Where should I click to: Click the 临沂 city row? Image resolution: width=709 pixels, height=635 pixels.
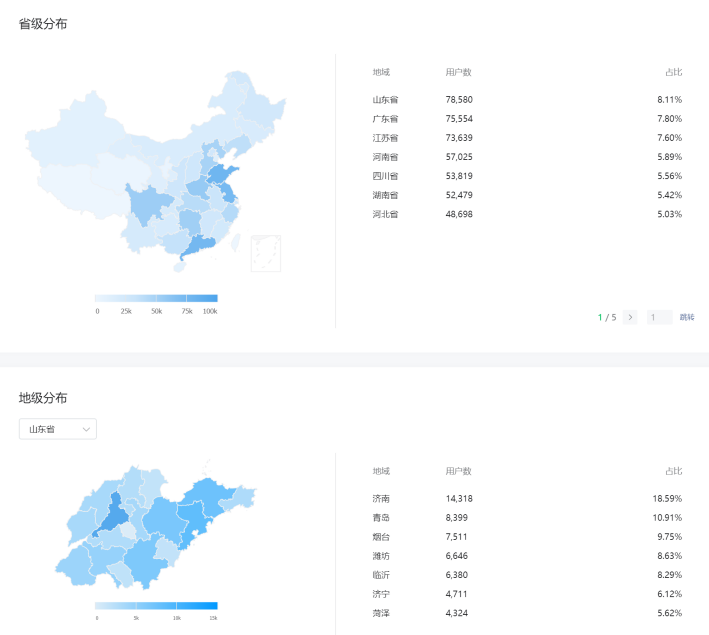click(527, 575)
